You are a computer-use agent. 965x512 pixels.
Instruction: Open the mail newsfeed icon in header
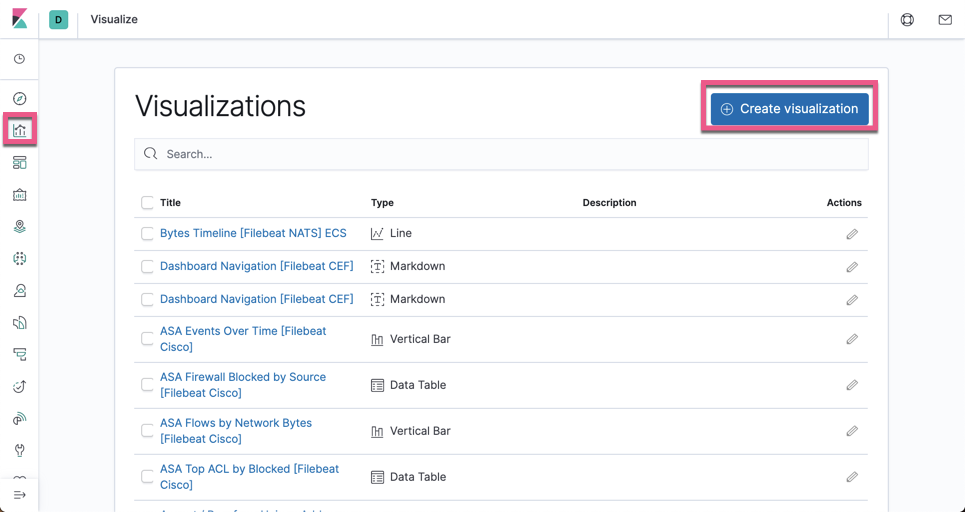(945, 20)
